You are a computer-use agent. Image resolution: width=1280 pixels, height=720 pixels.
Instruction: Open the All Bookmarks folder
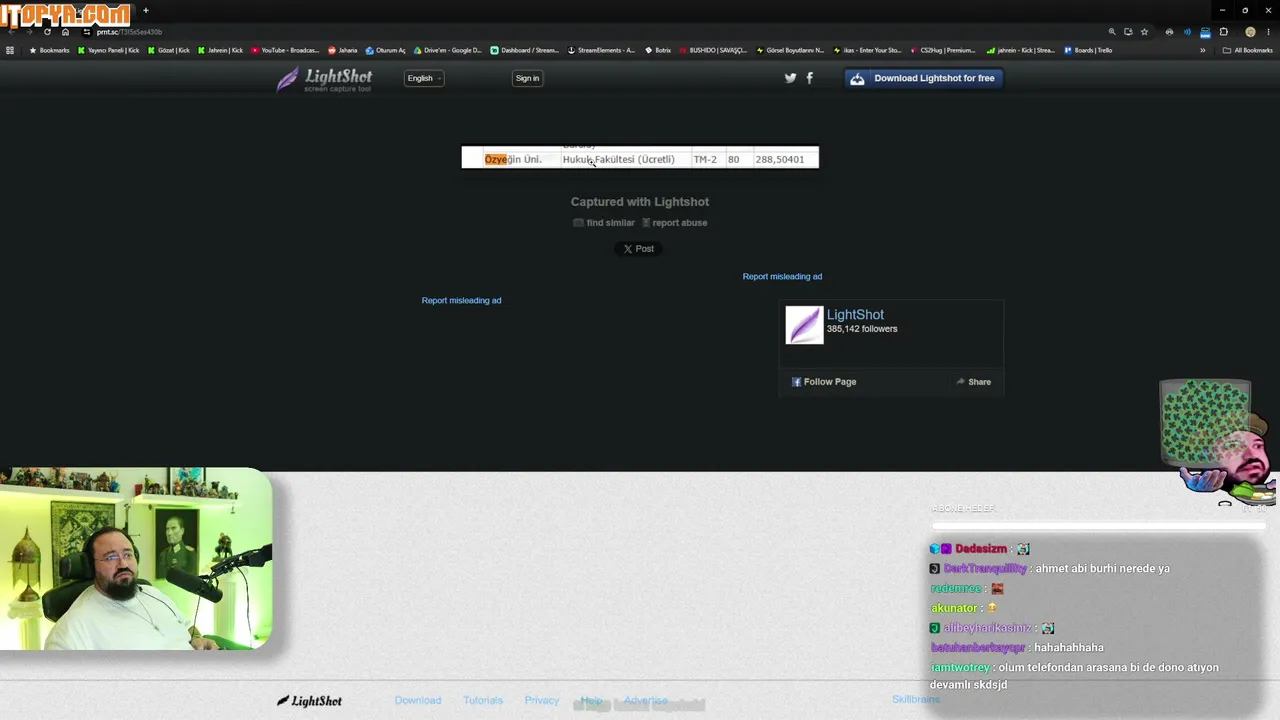(1248, 50)
